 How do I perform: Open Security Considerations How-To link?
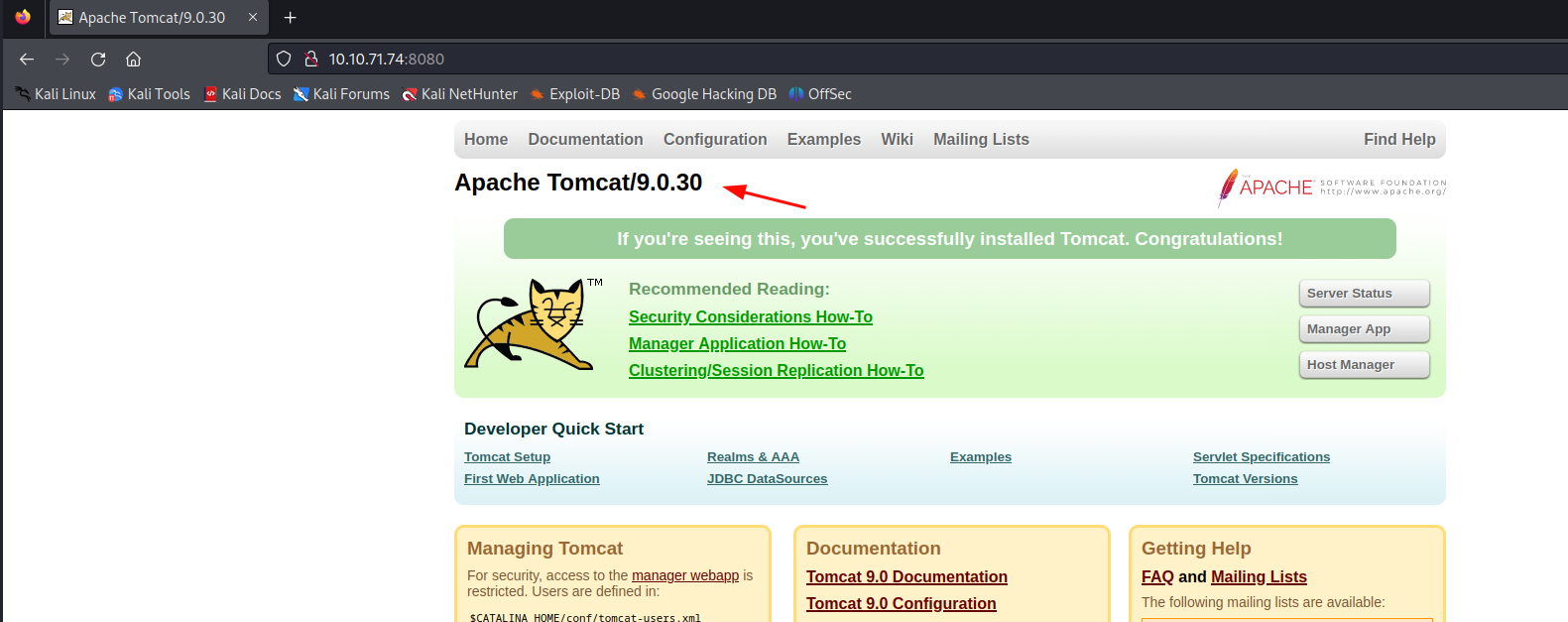click(x=751, y=317)
